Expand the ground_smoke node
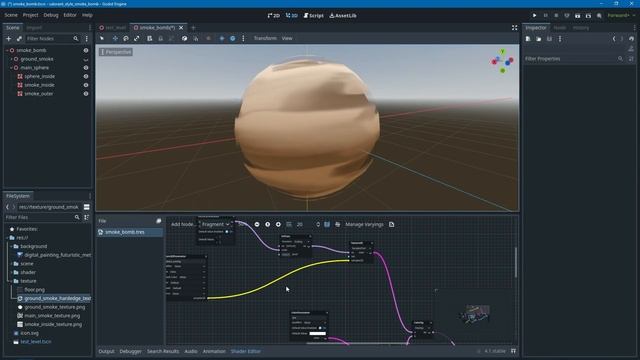Viewport: 640px width, 360px height. (11, 59)
